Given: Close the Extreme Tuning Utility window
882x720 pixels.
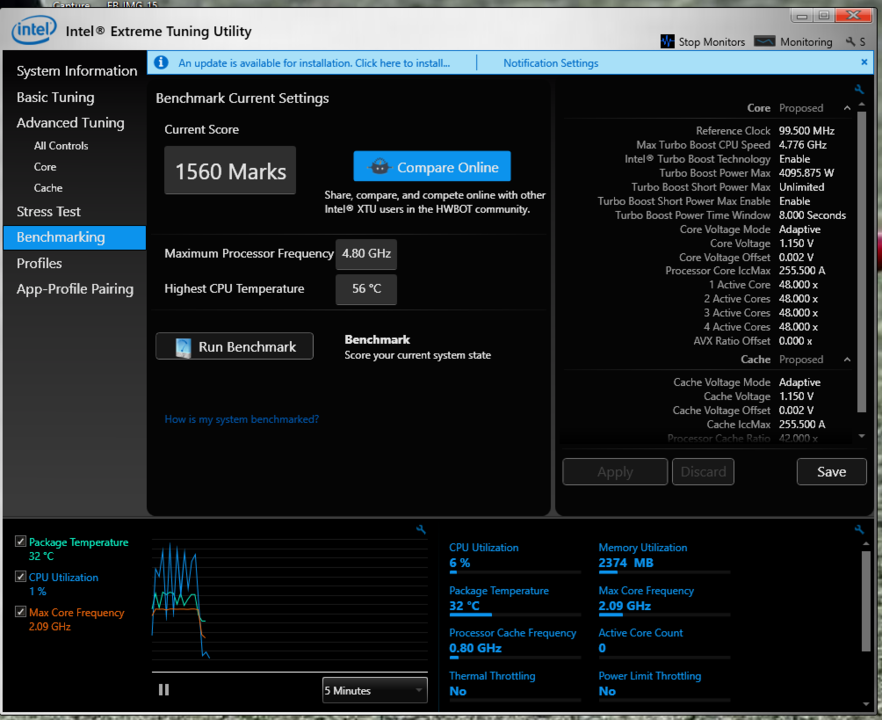Looking at the screenshot, I should coord(853,16).
